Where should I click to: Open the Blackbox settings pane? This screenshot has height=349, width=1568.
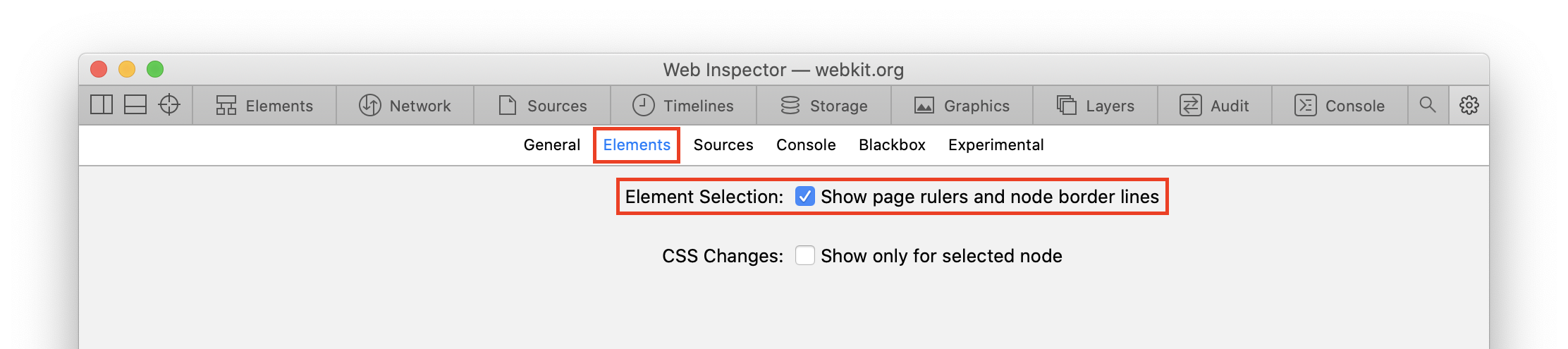[892, 145]
